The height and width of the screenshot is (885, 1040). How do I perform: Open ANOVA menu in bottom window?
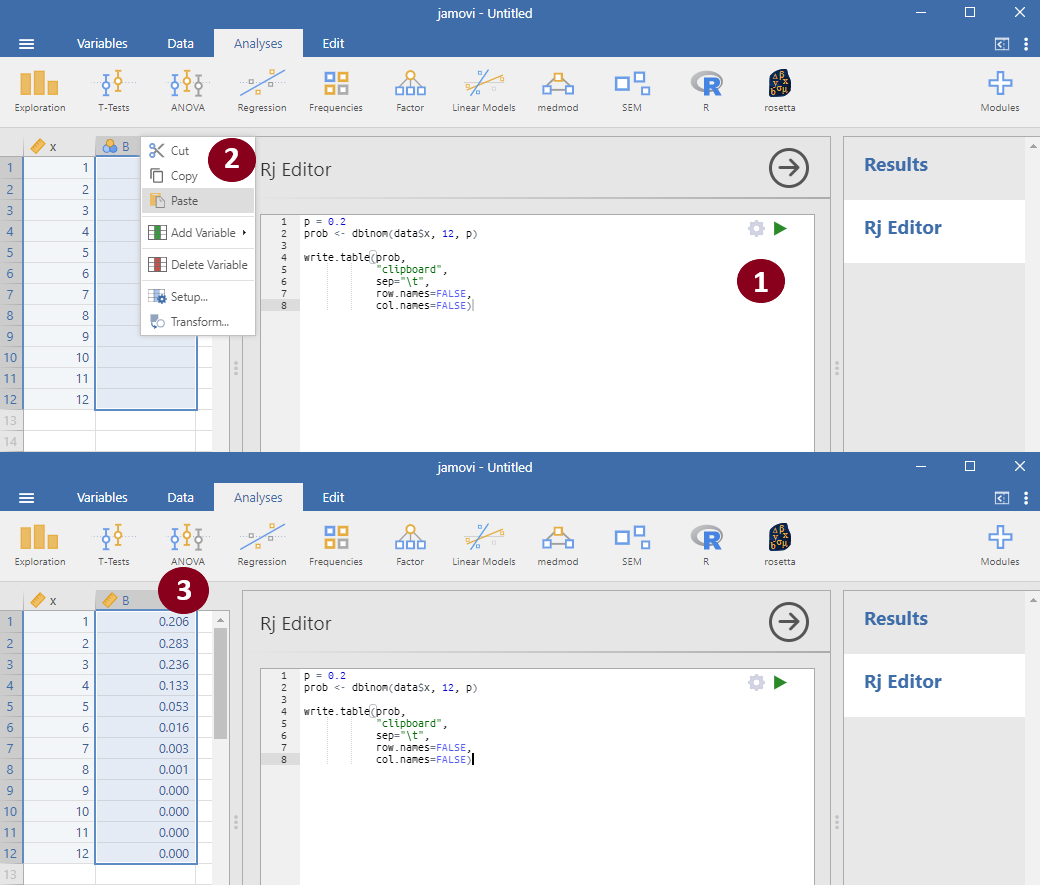(188, 545)
